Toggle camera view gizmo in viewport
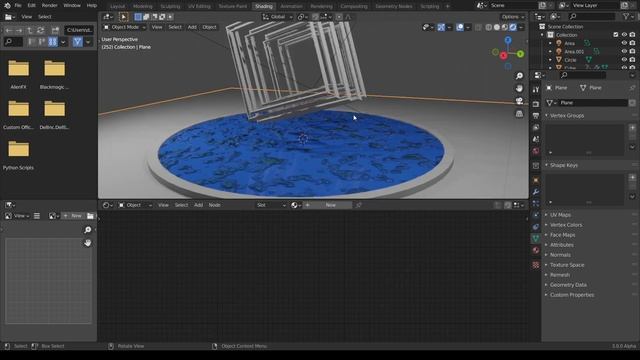 pyautogui.click(x=519, y=101)
